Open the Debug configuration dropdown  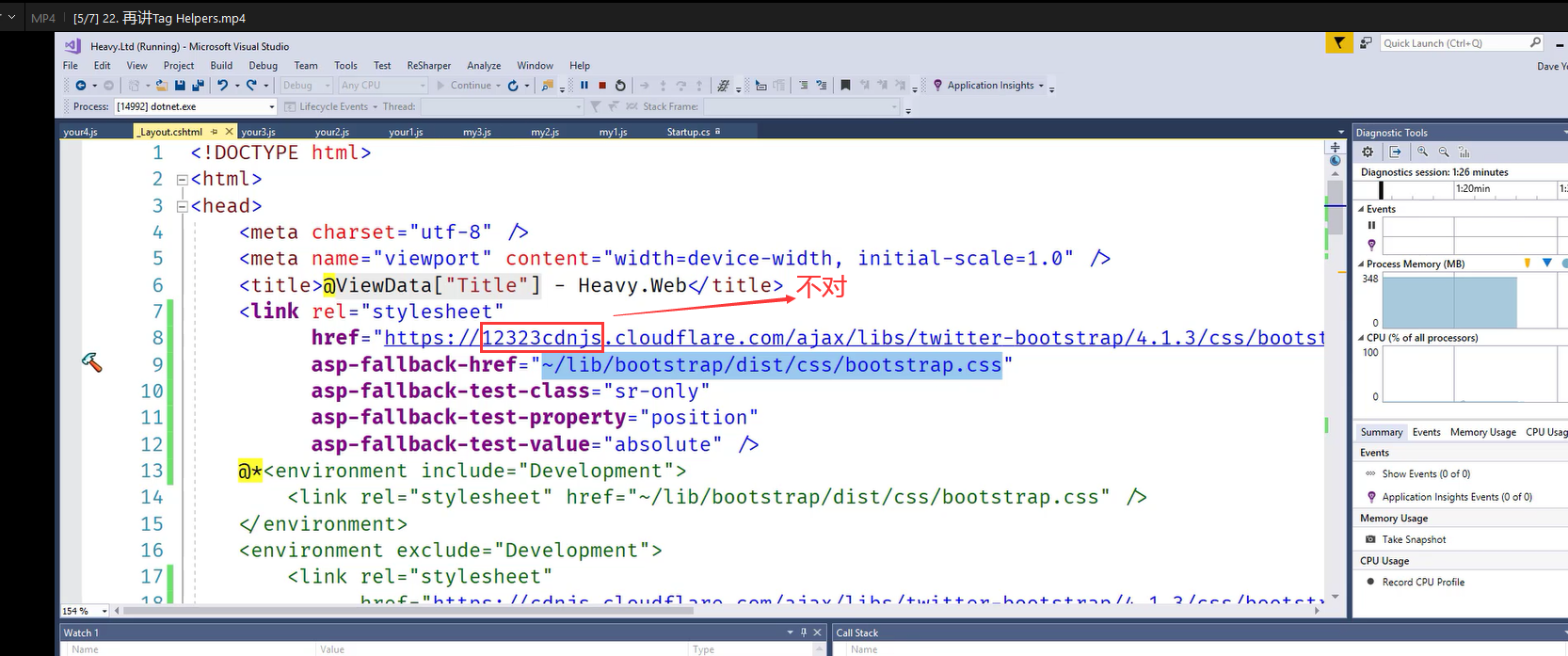click(x=306, y=86)
